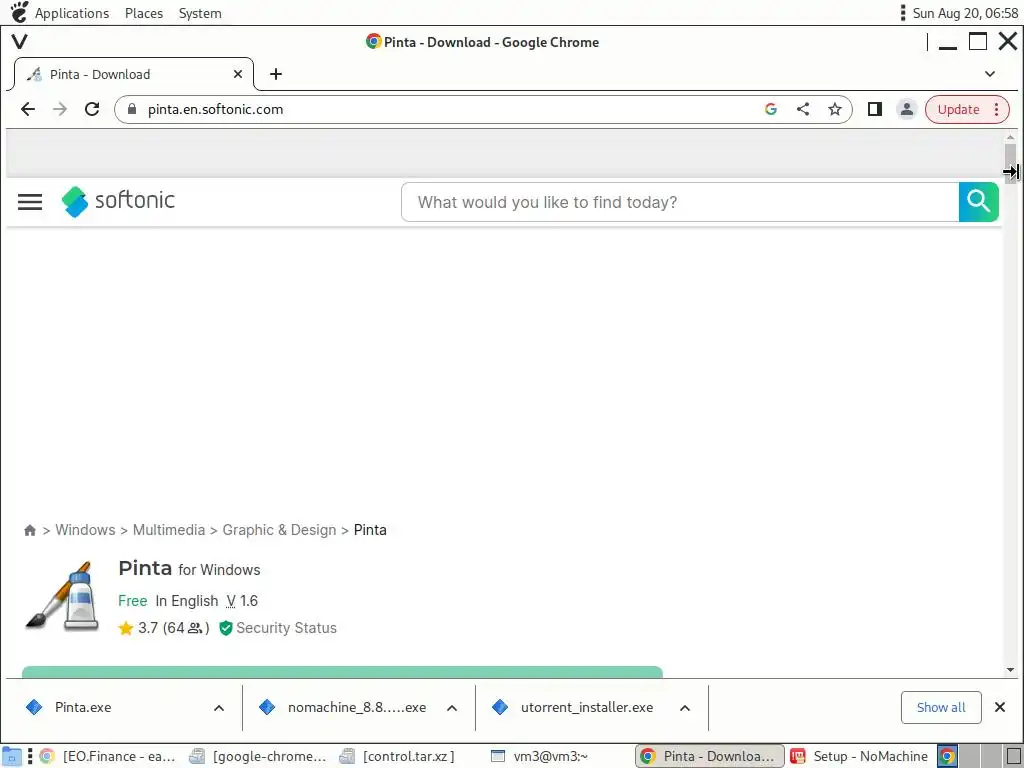Image resolution: width=1024 pixels, height=768 pixels.
Task: Click the page vertical scrollbar thumb
Action: point(1010,163)
